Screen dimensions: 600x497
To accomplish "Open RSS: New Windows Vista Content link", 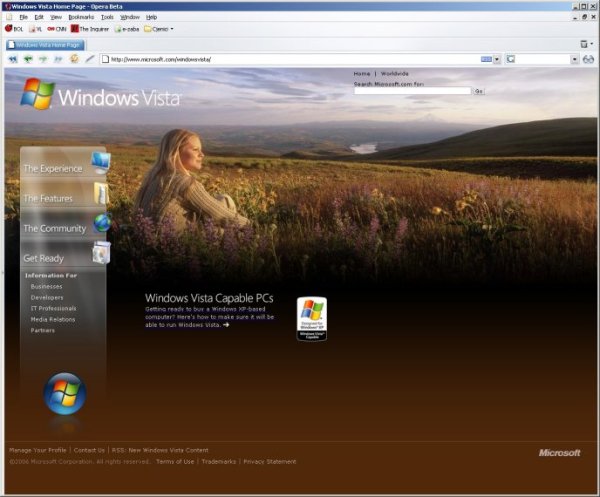I will [160, 450].
